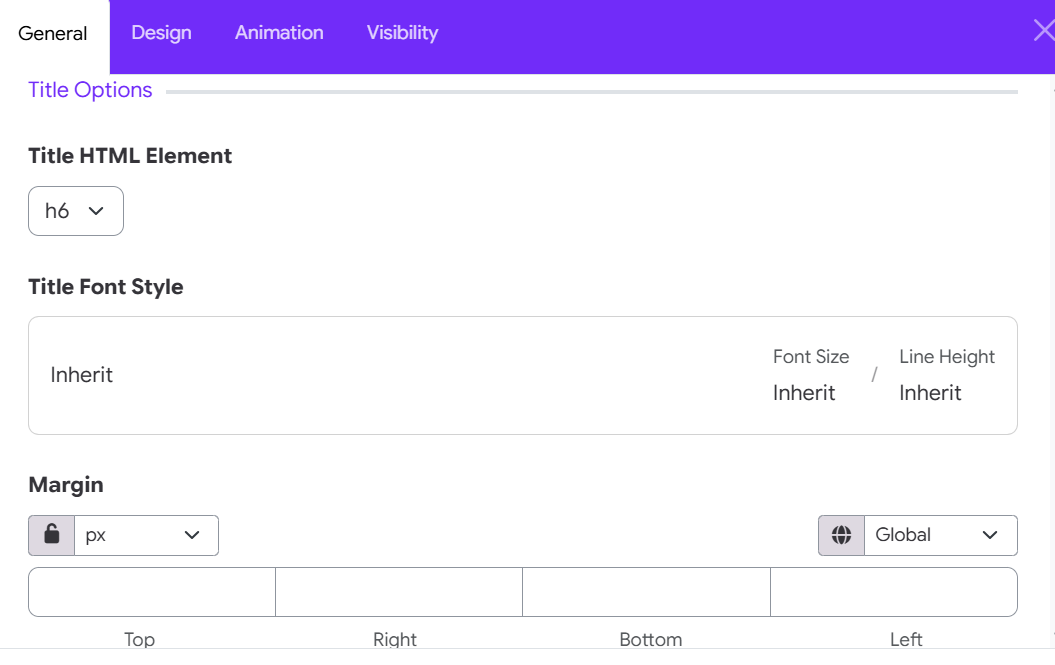
Task: Click the Right margin input field
Action: pyautogui.click(x=399, y=592)
